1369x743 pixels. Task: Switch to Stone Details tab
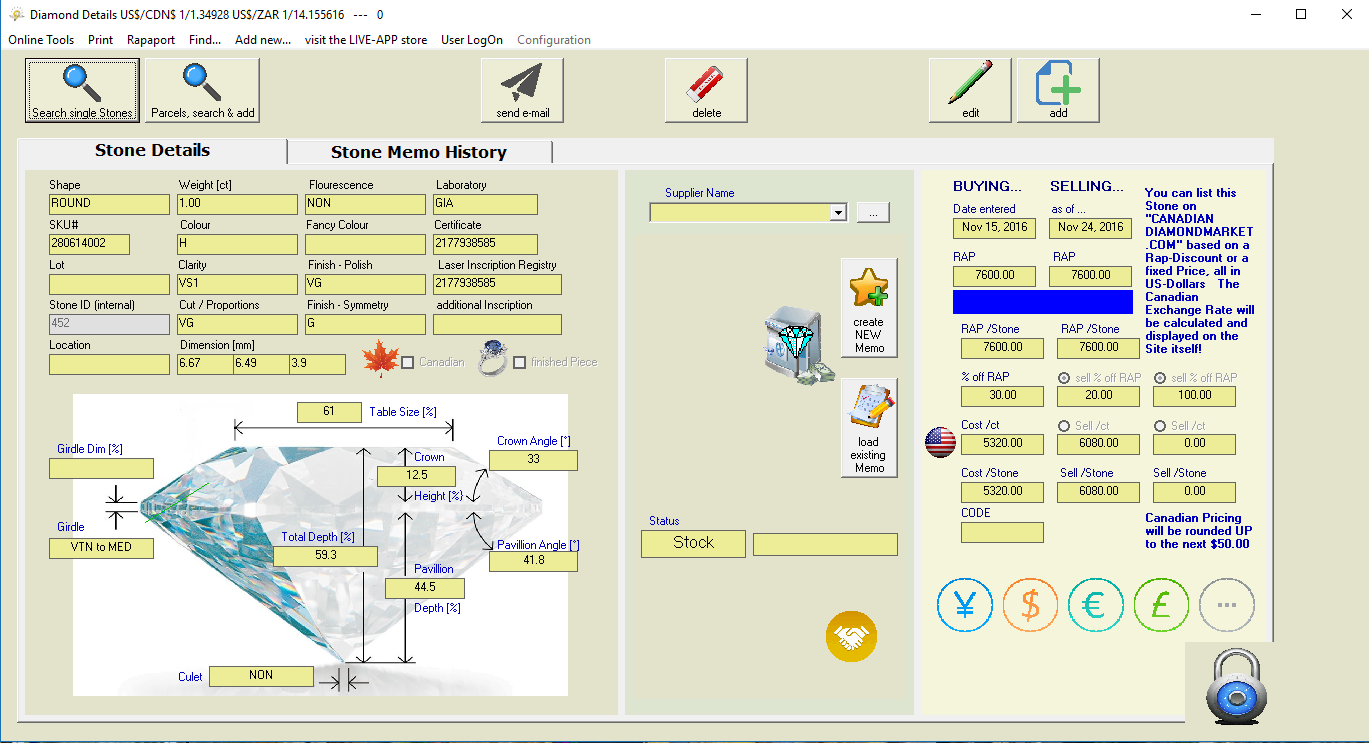coord(152,150)
